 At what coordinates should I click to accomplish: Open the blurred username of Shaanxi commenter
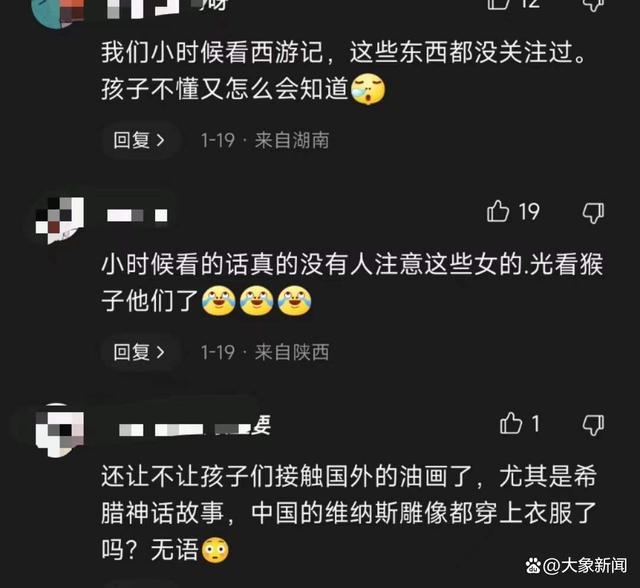(137, 215)
